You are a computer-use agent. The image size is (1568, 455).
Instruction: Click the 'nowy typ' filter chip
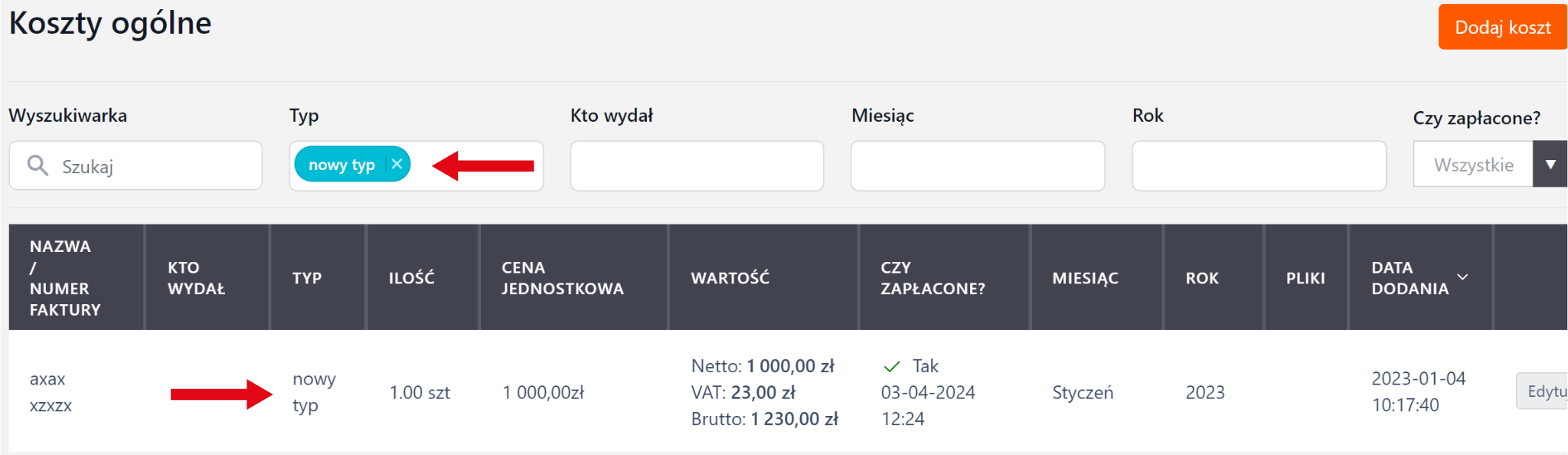(341, 165)
